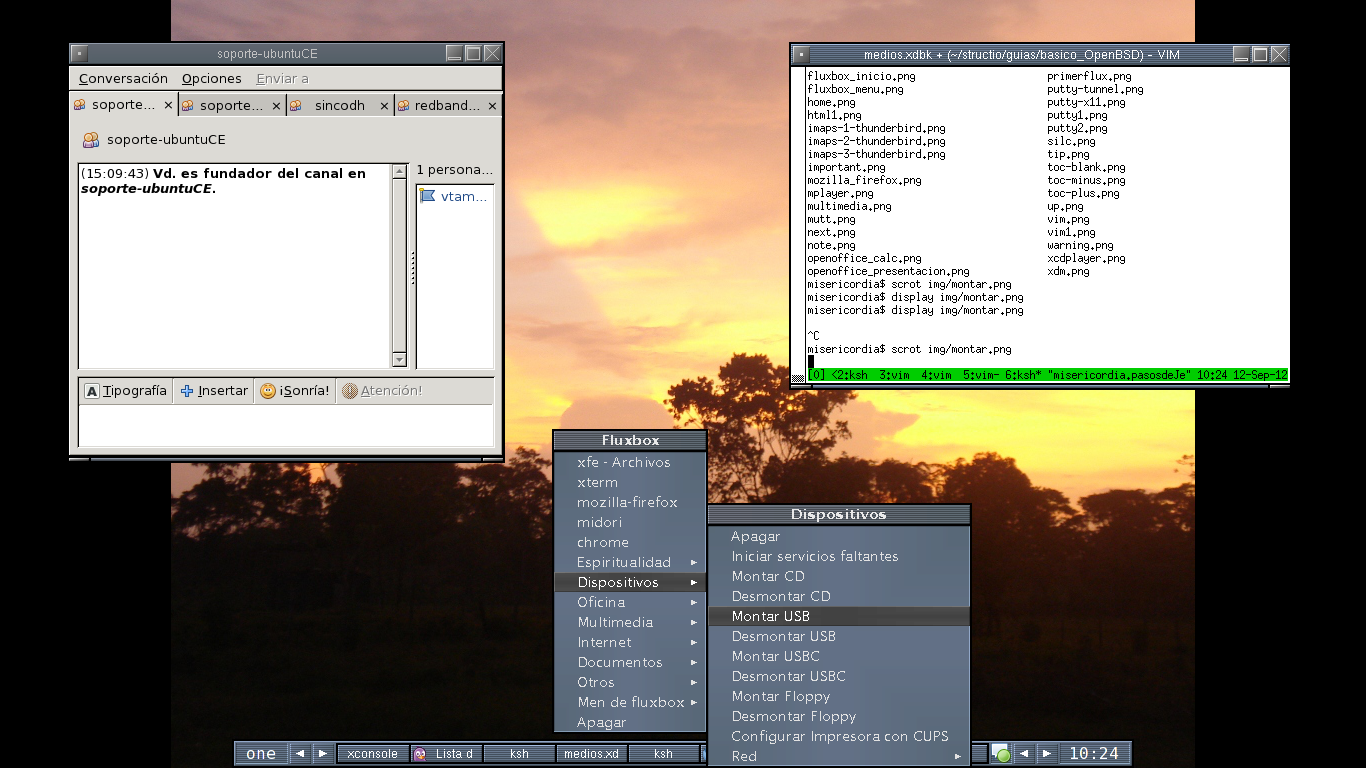The image size is (1366, 768).
Task: Activate the xconsole taskbar entry
Action: (373, 754)
